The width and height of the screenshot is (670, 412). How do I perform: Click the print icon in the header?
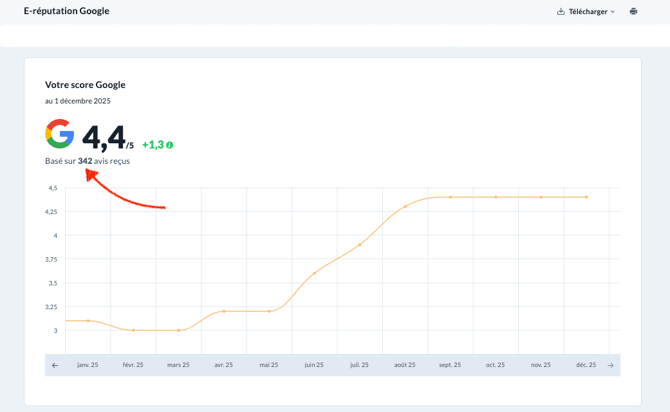(633, 11)
